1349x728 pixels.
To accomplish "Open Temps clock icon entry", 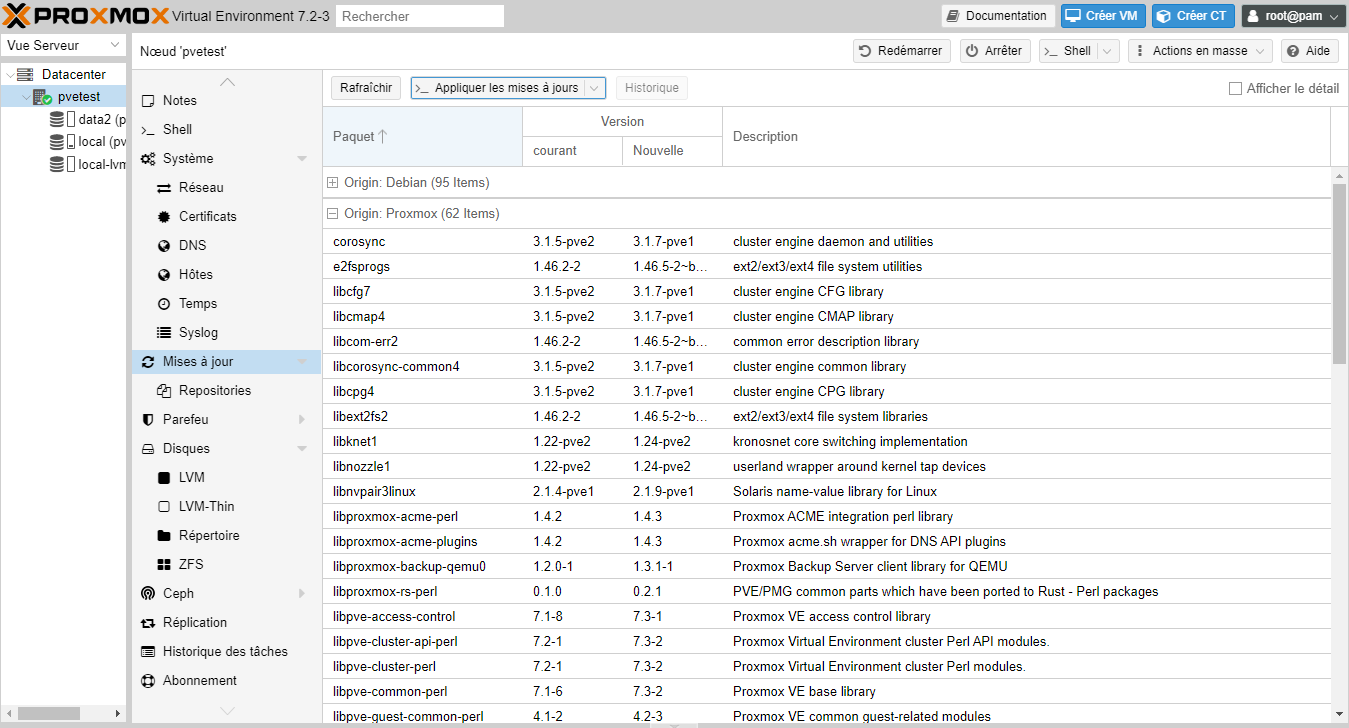I will 164,303.
